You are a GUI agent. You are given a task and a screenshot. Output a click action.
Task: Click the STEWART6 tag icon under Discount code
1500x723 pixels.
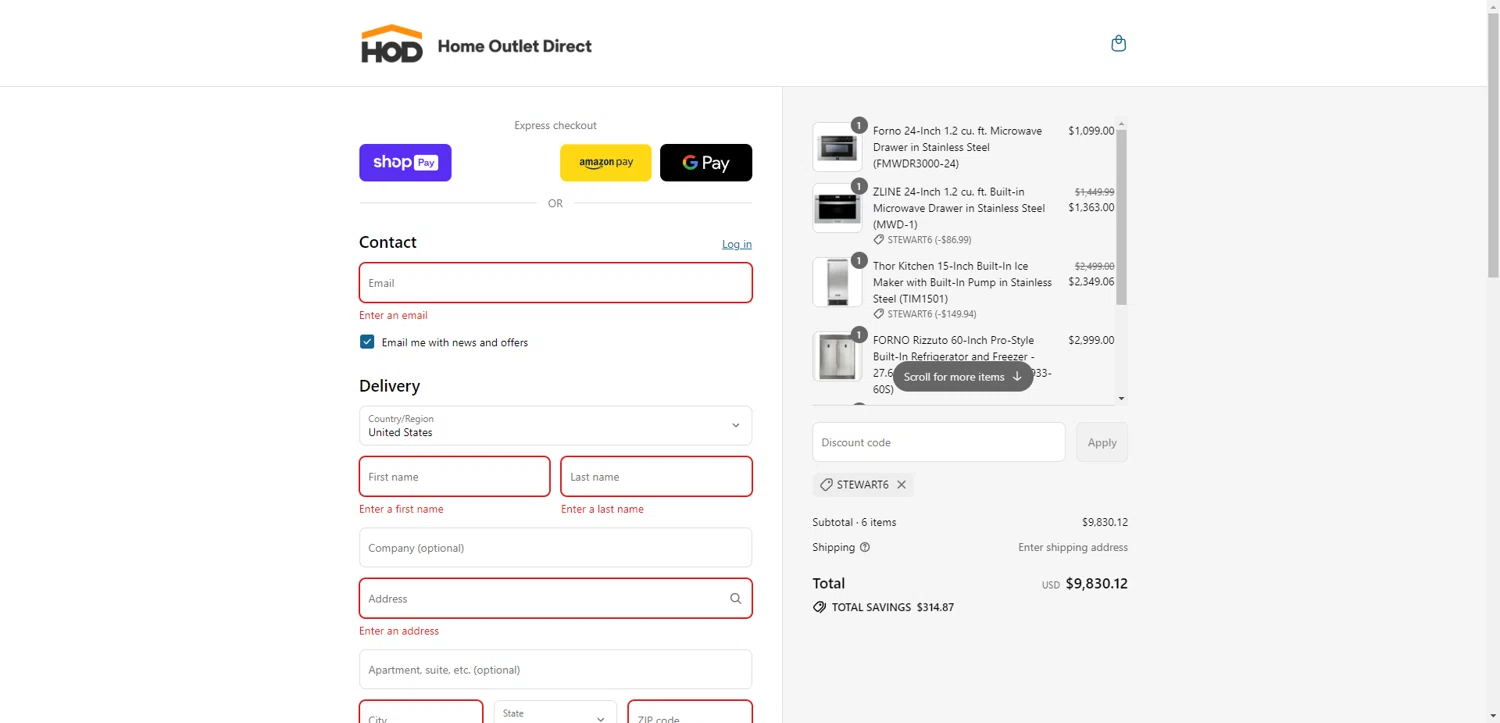pos(826,485)
